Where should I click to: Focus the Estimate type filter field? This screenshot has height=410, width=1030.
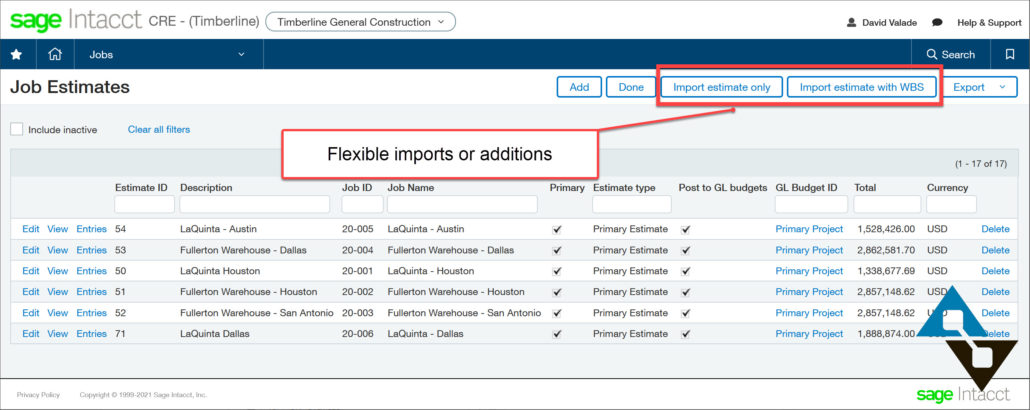click(x=632, y=204)
